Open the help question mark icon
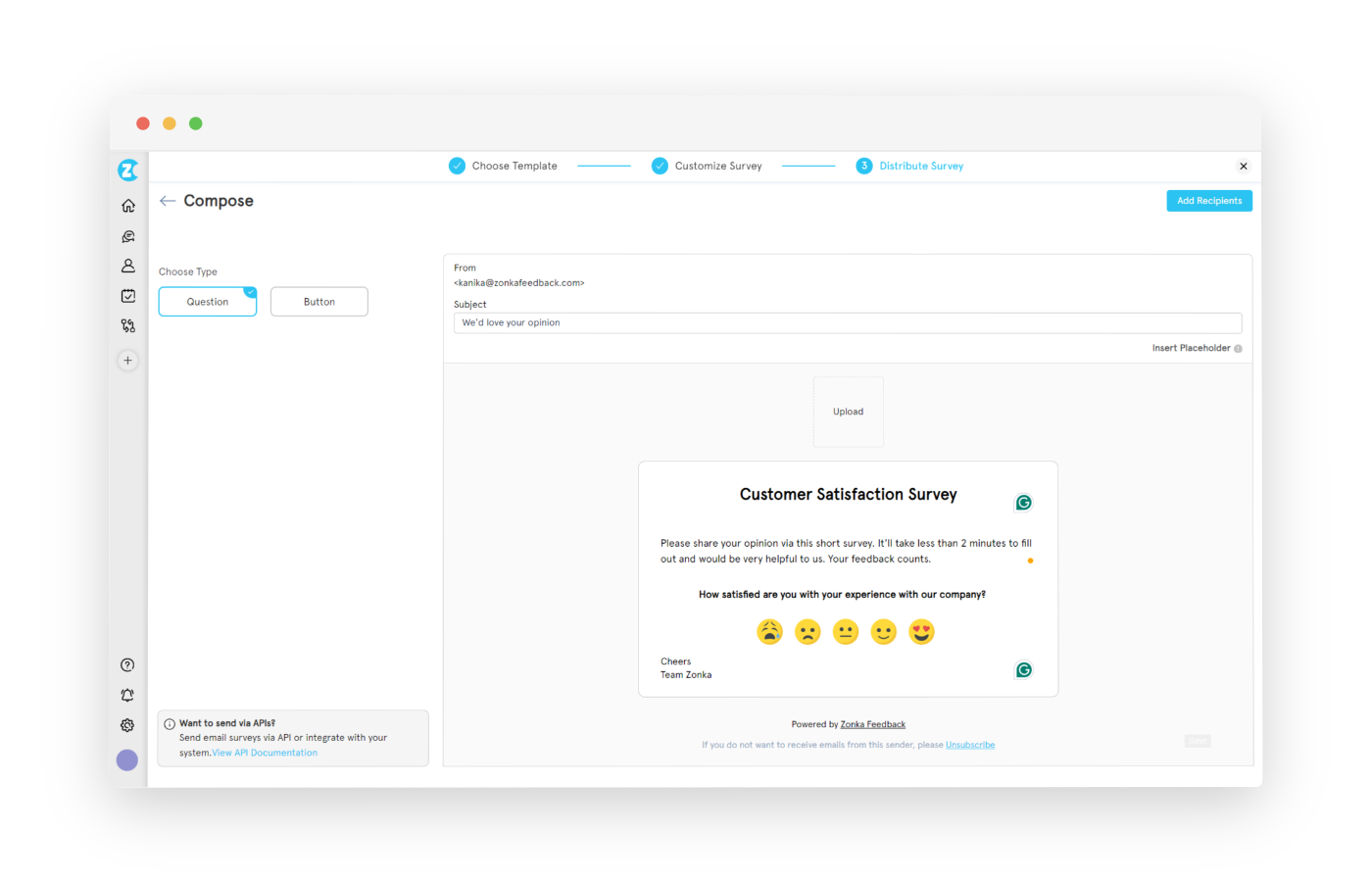Viewport: 1372px width, 882px height. pyautogui.click(x=127, y=663)
